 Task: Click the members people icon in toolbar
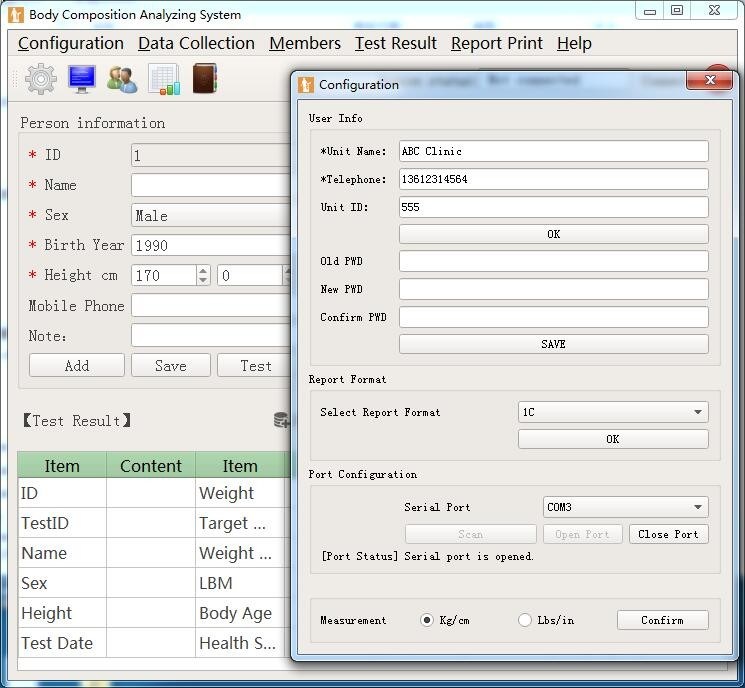122,79
